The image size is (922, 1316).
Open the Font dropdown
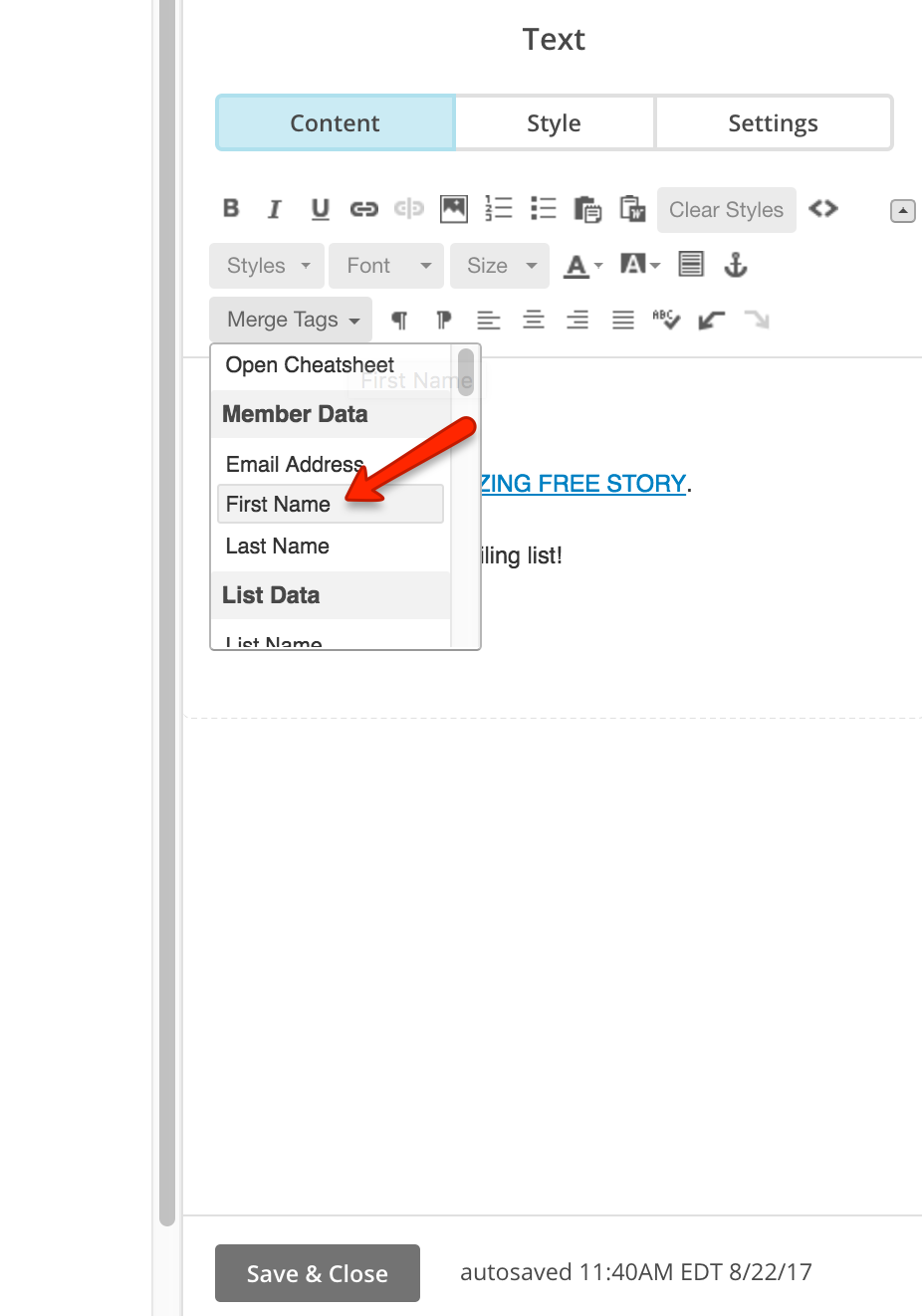pyautogui.click(x=386, y=266)
